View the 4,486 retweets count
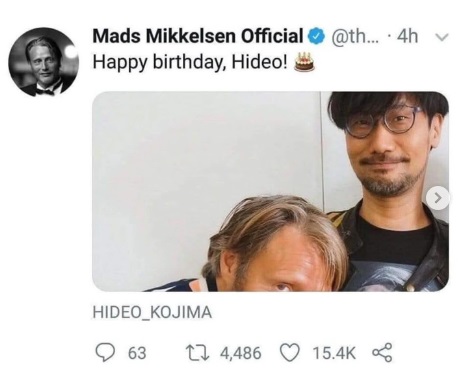Screen dimensions: 458x379 click(240, 353)
